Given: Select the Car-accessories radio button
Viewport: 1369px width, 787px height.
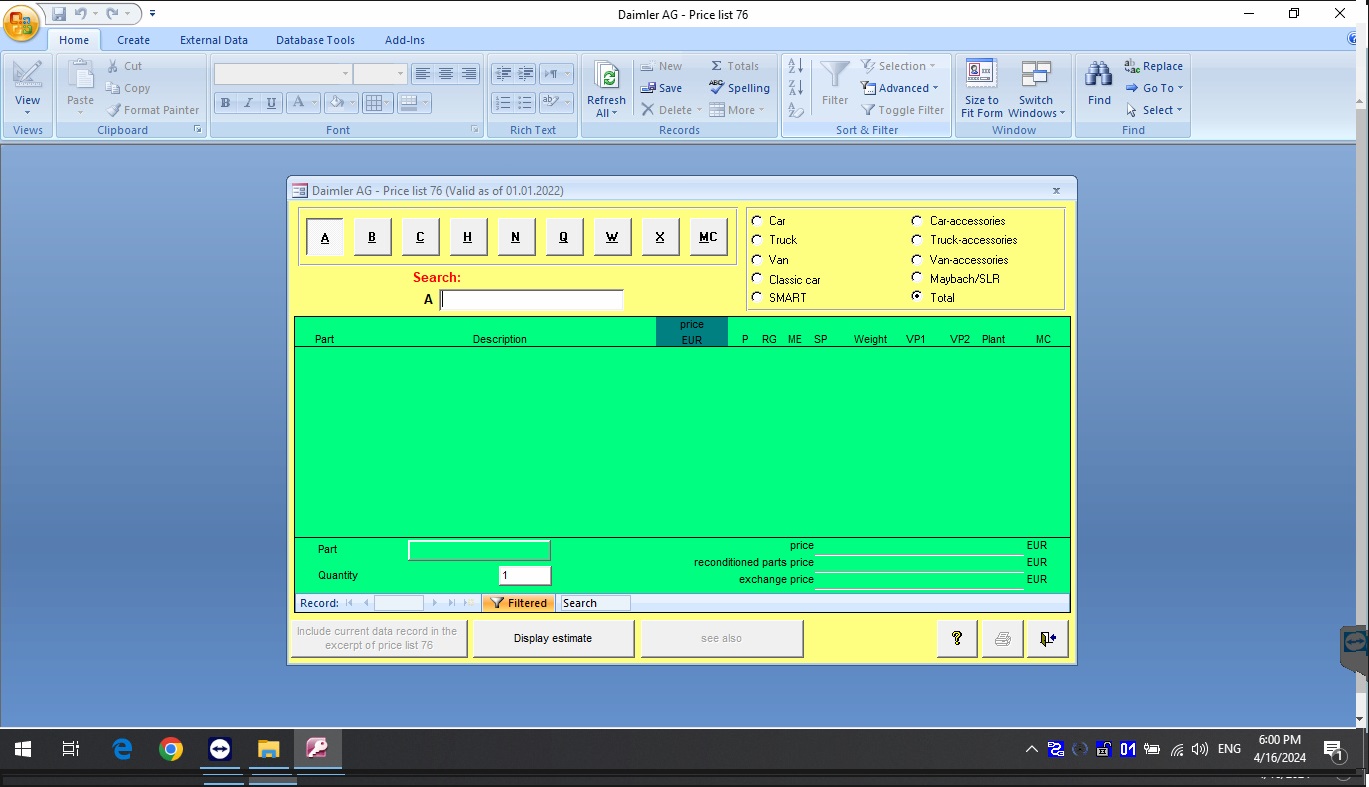Looking at the screenshot, I should tap(917, 221).
